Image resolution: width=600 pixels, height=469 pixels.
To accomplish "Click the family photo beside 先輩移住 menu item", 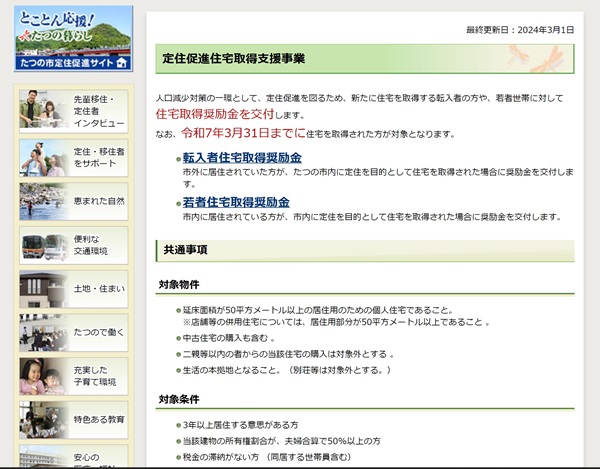I will click(x=42, y=111).
